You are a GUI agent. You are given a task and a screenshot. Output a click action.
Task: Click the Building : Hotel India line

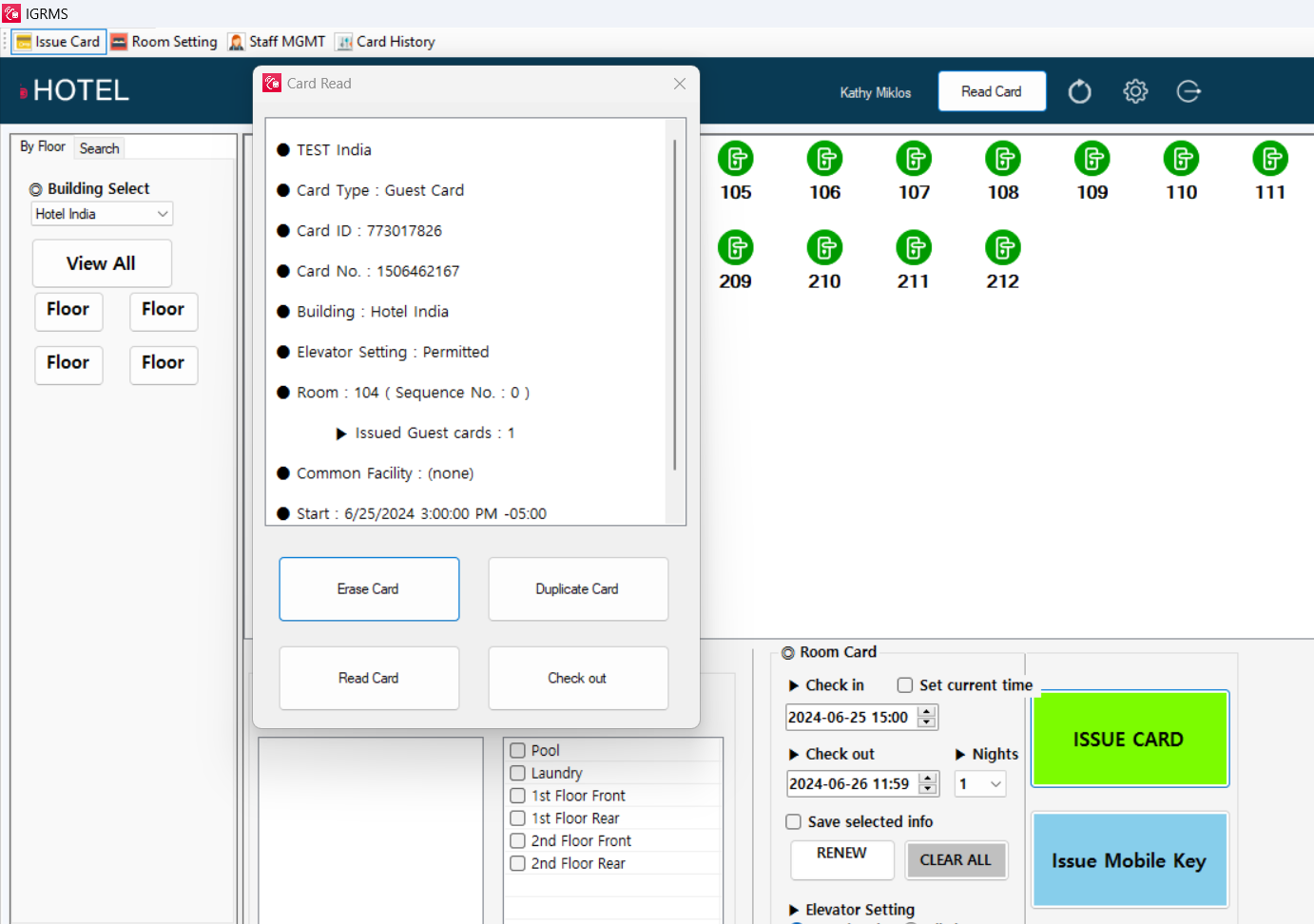(363, 312)
